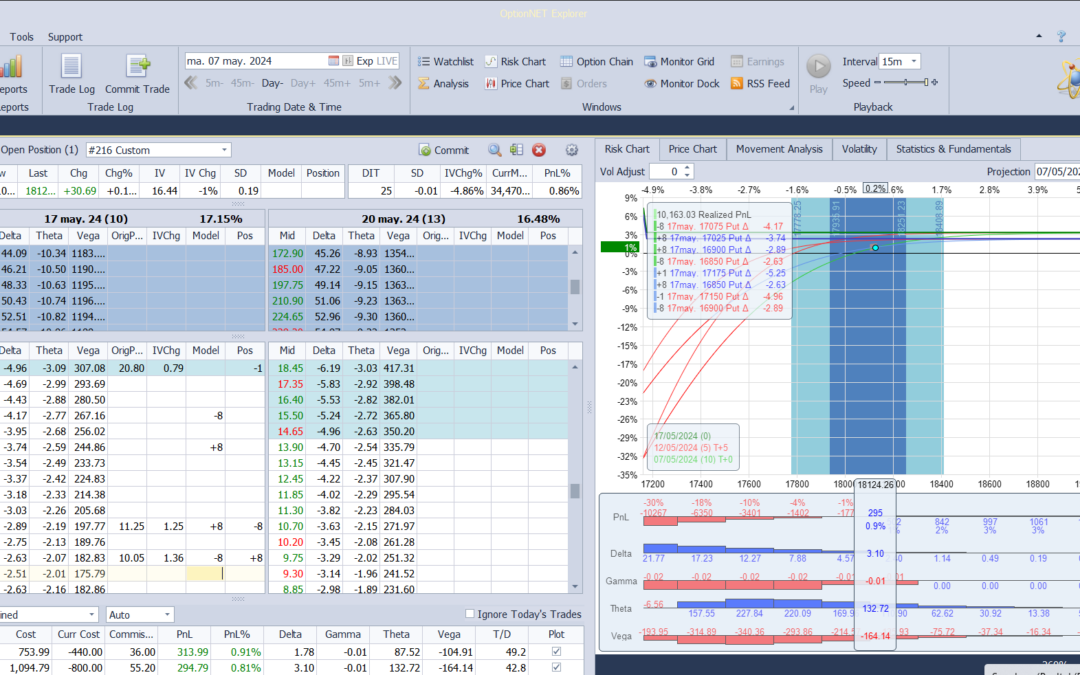This screenshot has width=1080, height=675.
Task: Open the Monitor Dock window
Action: [681, 83]
